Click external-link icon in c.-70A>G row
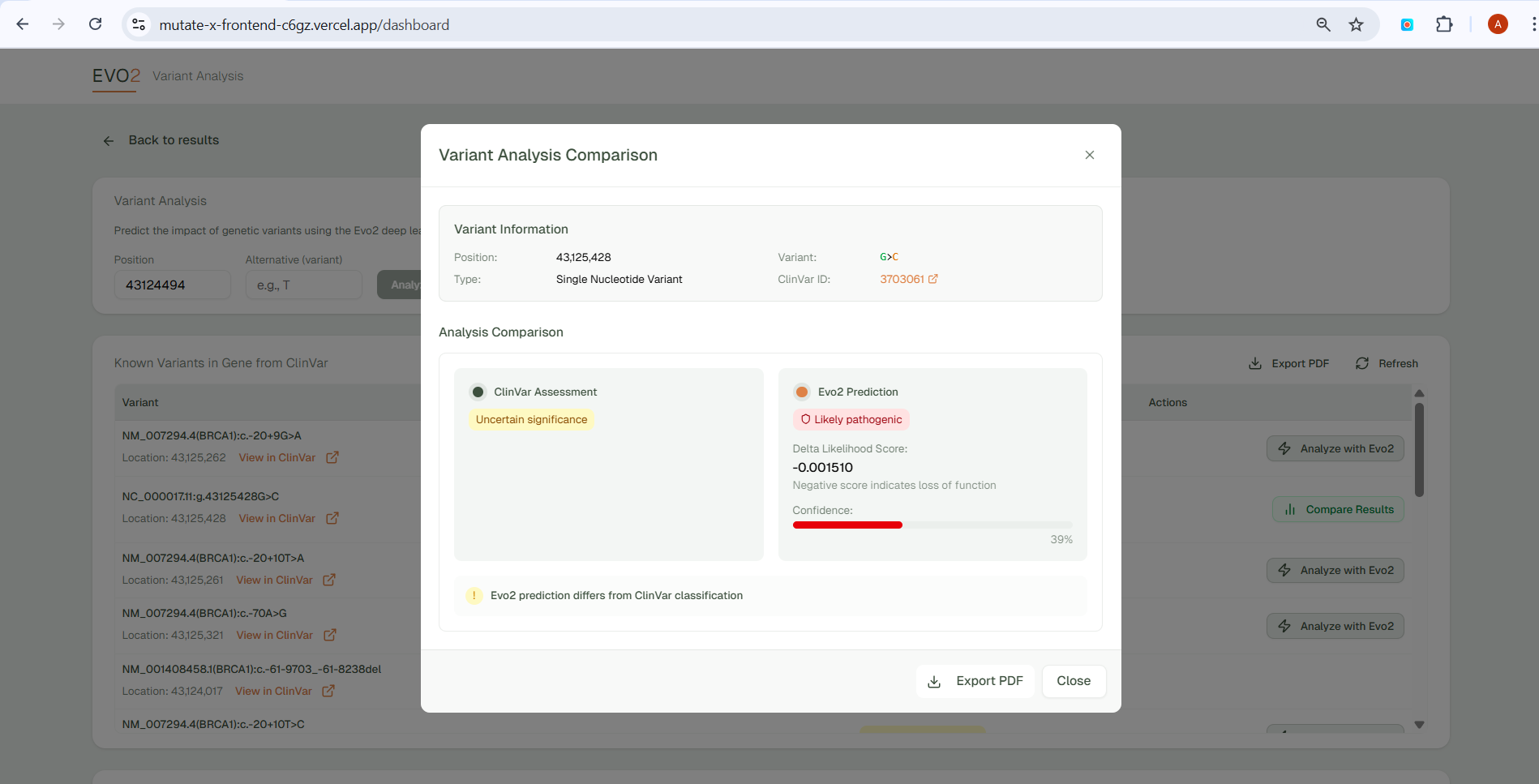 click(x=330, y=635)
